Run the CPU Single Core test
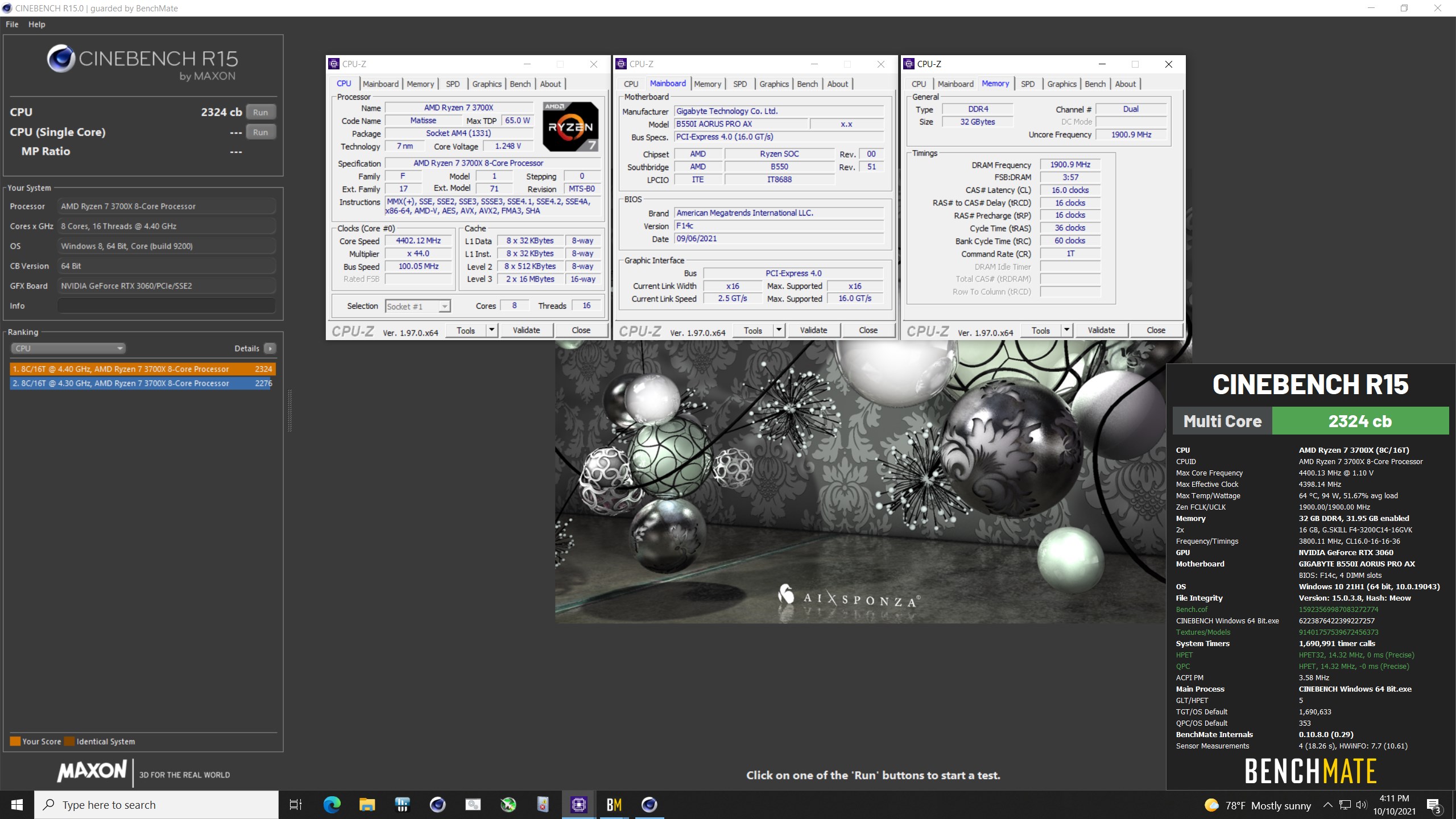 [x=260, y=132]
